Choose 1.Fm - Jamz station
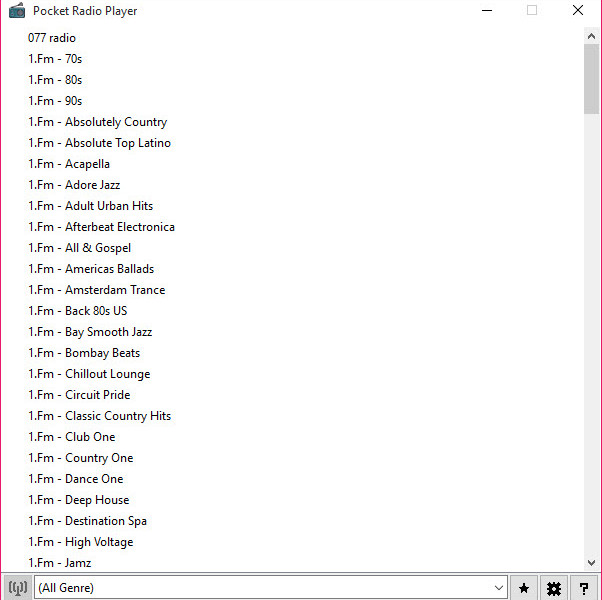Screen dimensions: 602x600 tap(60, 563)
